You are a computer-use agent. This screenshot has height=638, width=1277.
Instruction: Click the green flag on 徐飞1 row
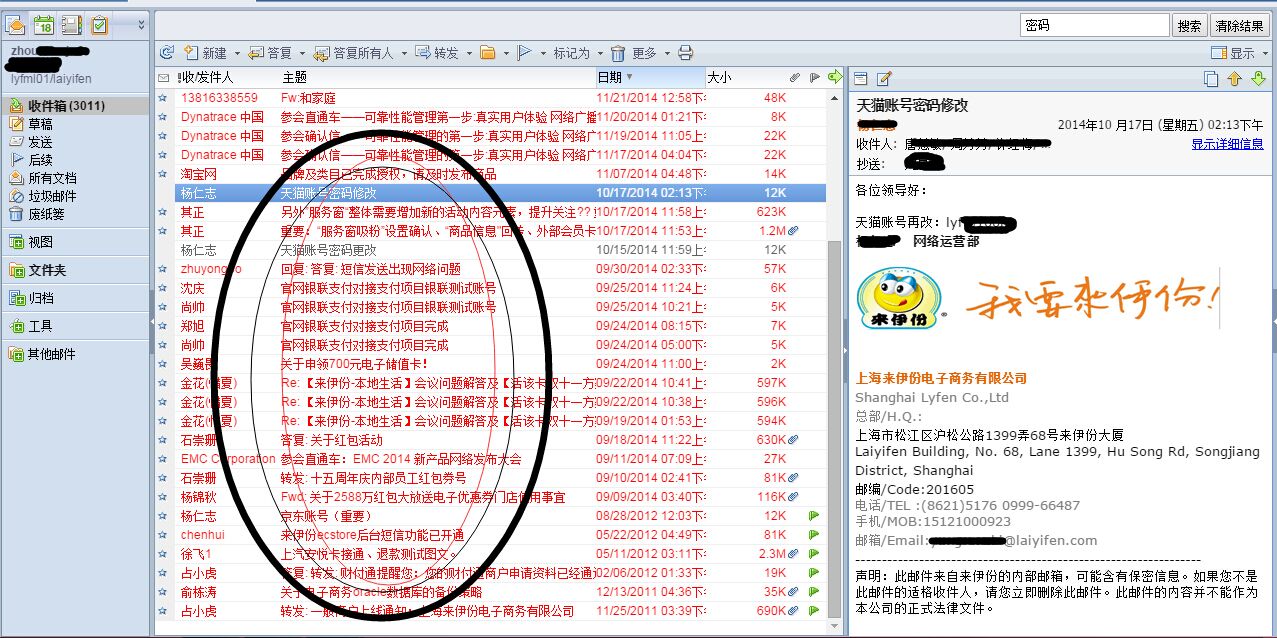click(x=814, y=554)
